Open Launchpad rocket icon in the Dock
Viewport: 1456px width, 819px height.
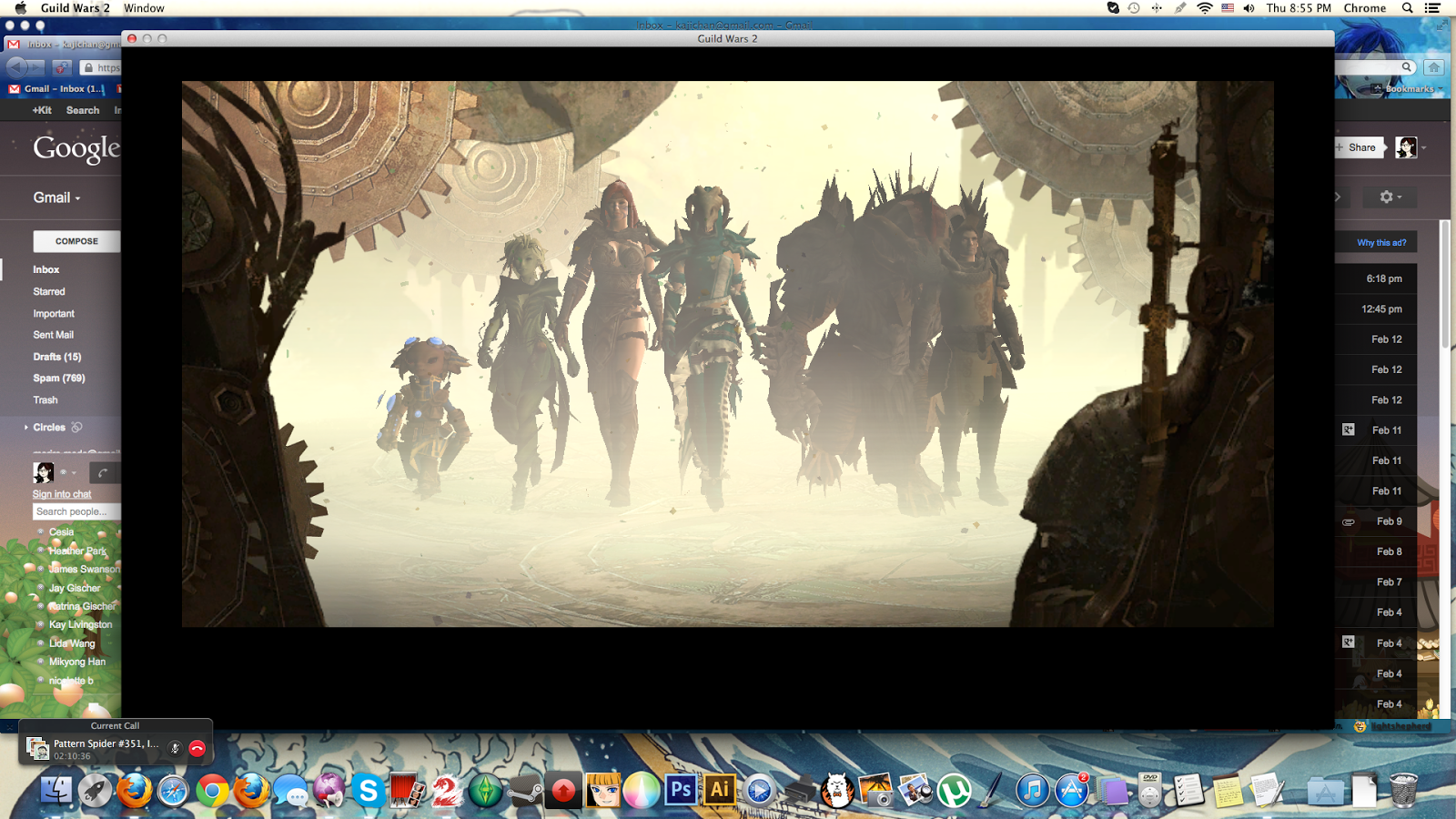pyautogui.click(x=95, y=790)
